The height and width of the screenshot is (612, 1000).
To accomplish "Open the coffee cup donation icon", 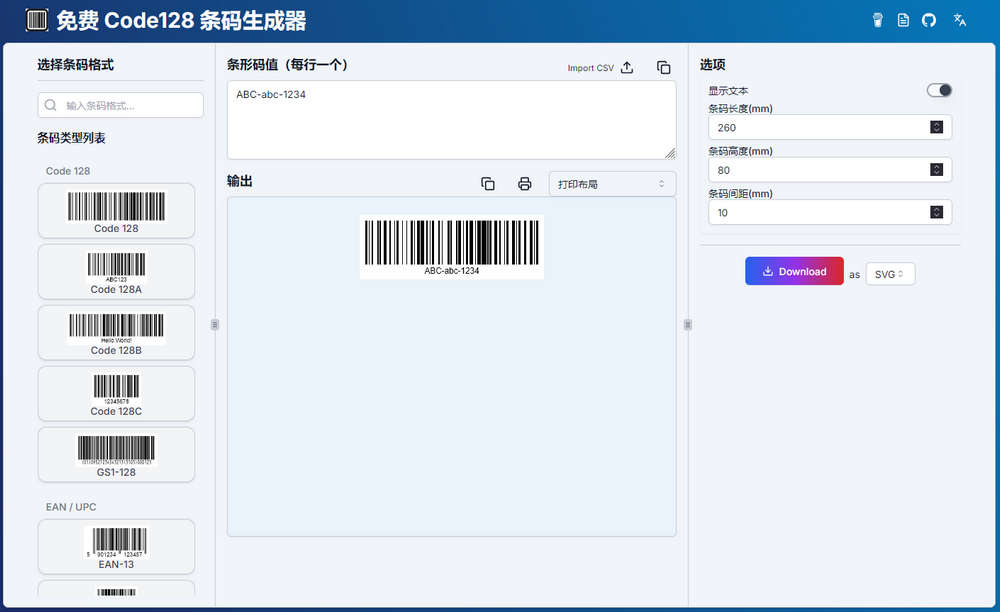I will [x=878, y=20].
